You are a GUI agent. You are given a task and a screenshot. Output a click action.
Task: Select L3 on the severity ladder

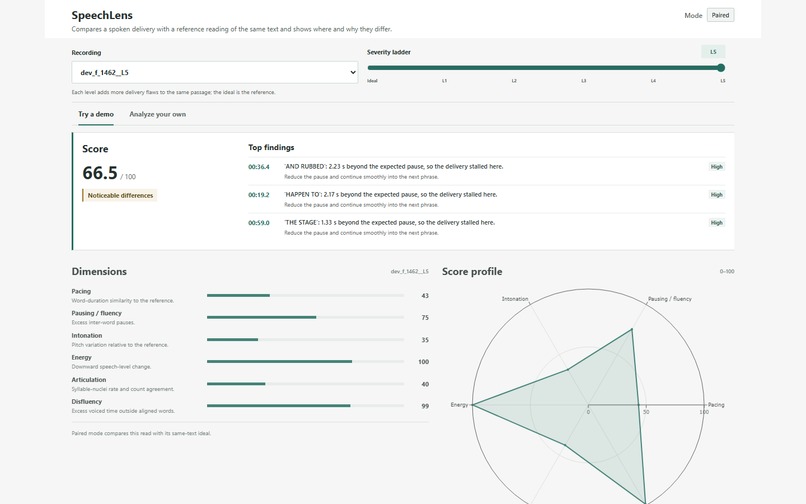[583, 81]
